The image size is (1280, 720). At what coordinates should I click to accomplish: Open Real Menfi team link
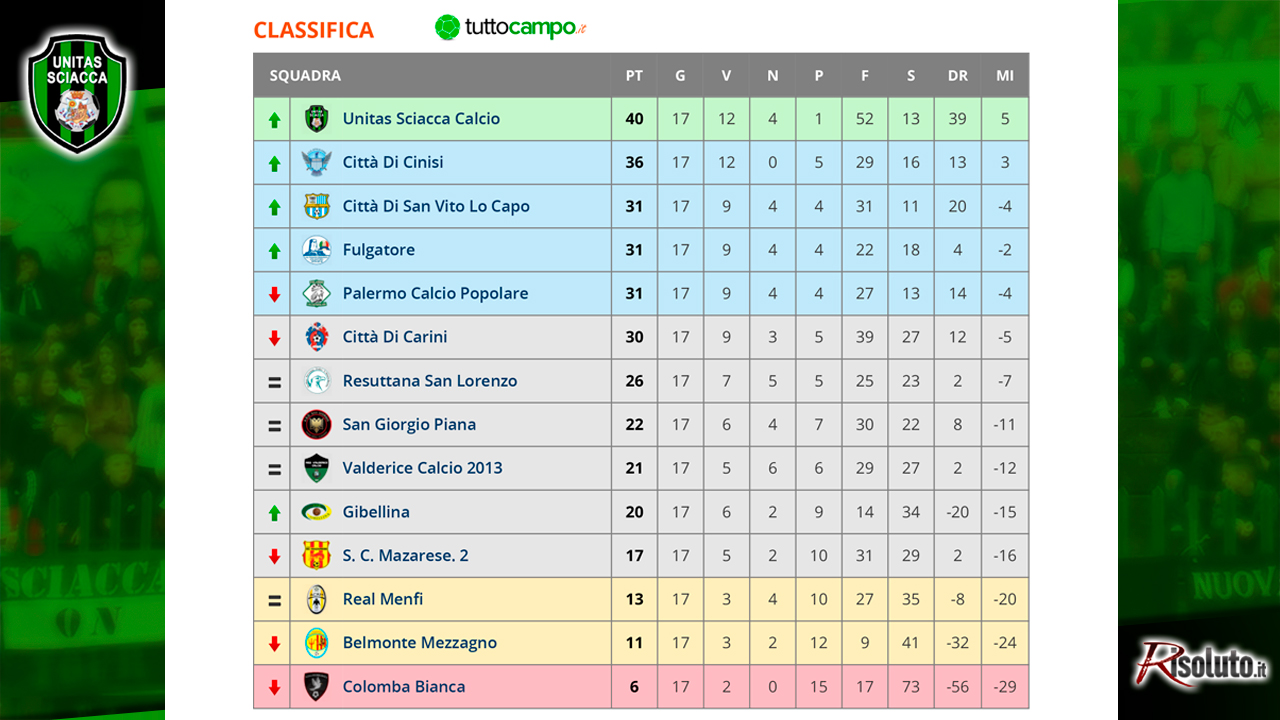pyautogui.click(x=382, y=598)
